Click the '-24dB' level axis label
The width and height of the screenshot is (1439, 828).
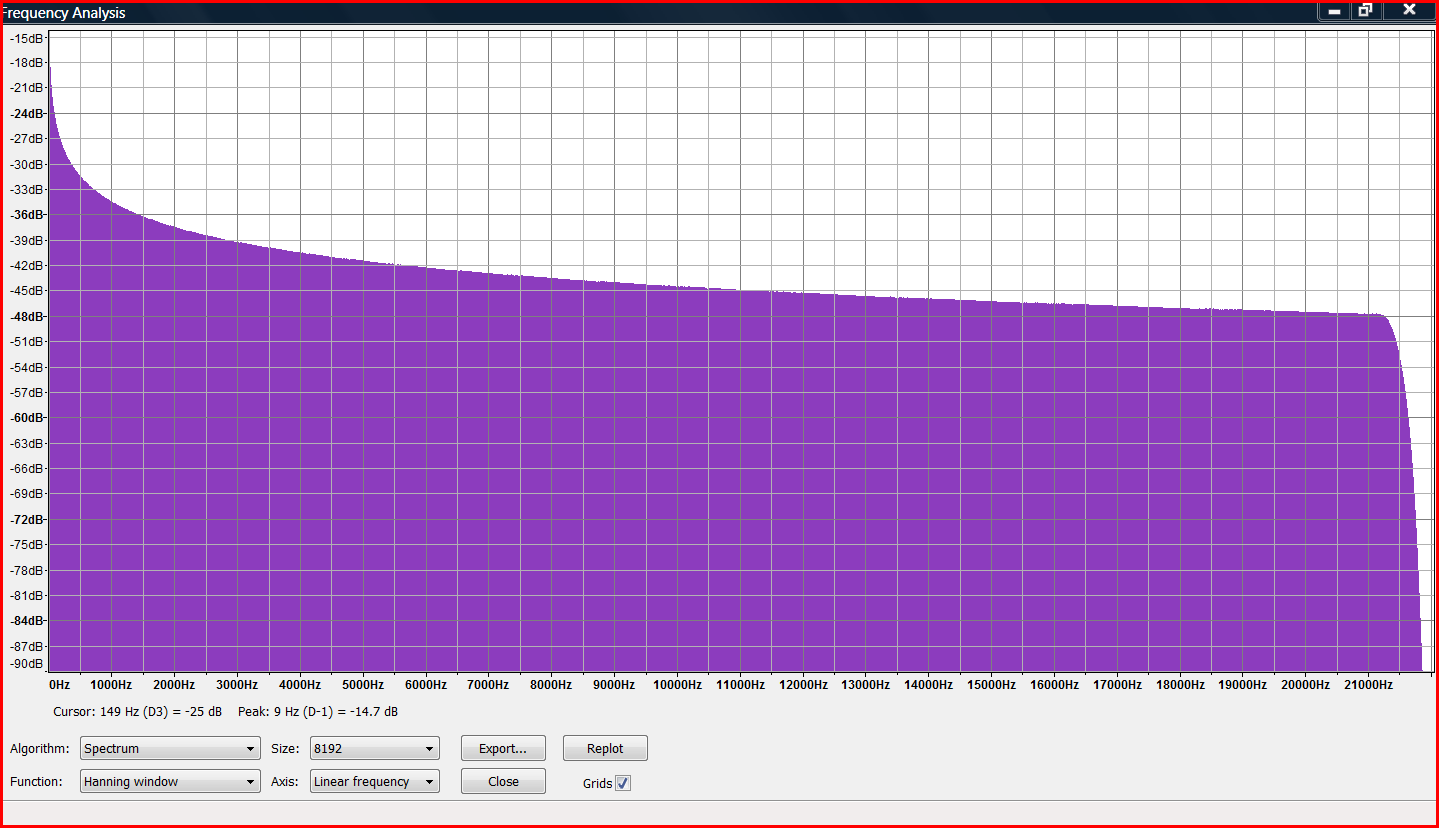(27, 113)
